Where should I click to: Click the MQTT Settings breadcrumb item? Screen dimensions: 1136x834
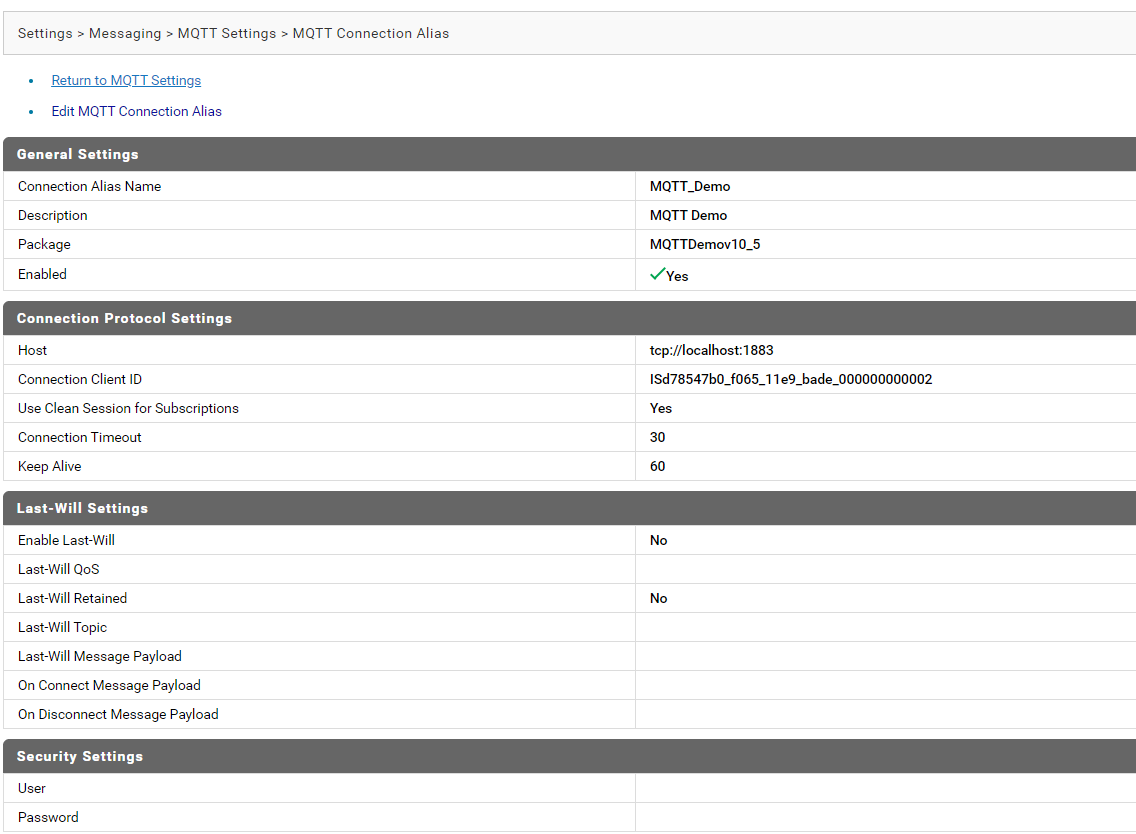(x=227, y=33)
